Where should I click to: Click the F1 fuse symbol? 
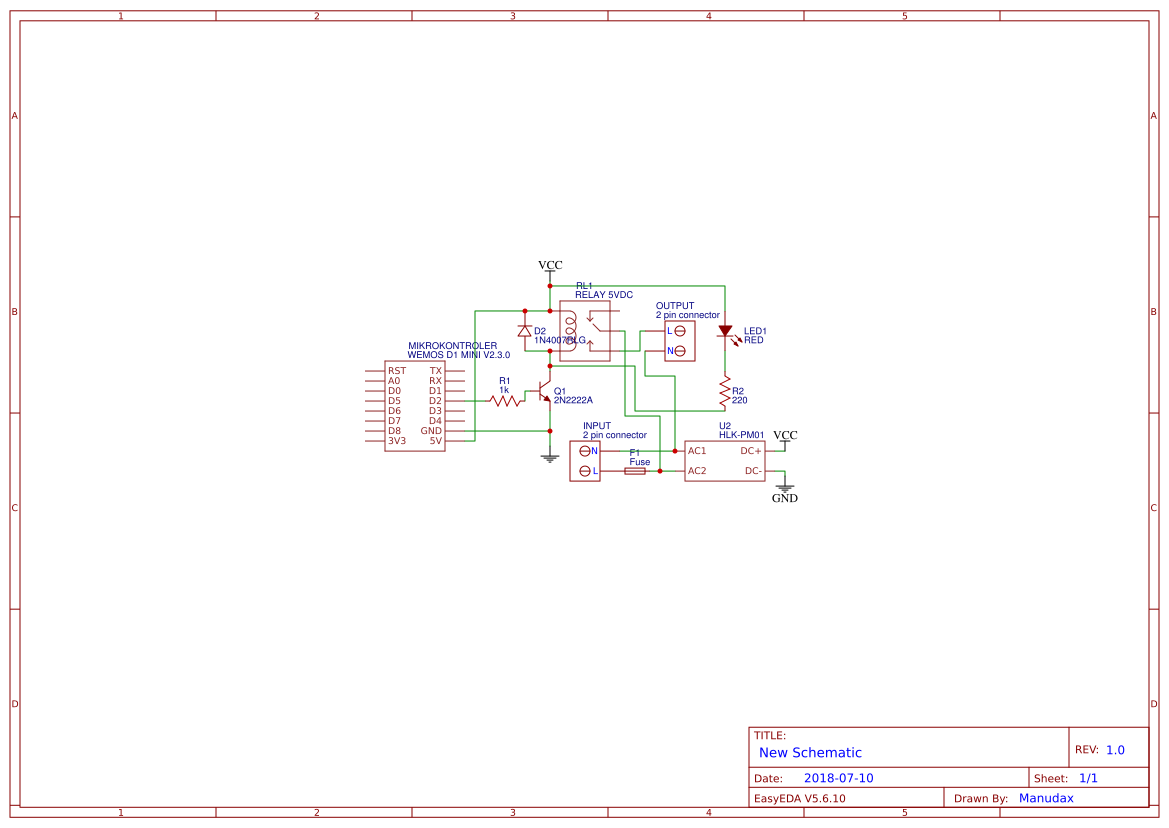(x=635, y=470)
